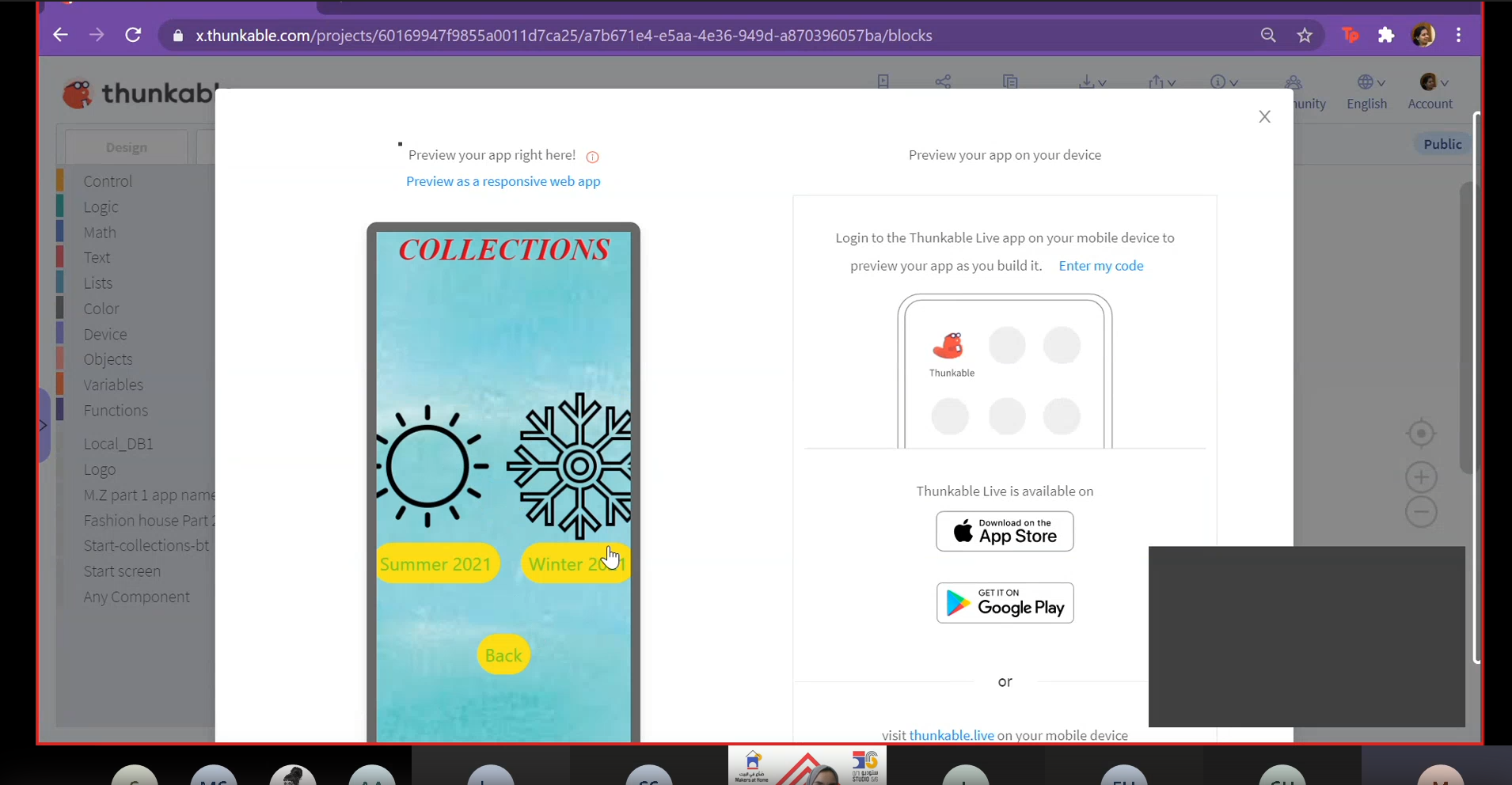Open the Logic blocks category
1512x785 pixels.
101,207
